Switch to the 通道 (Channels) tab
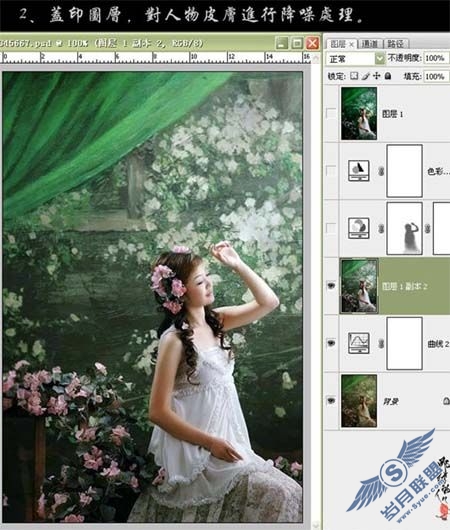 369,44
